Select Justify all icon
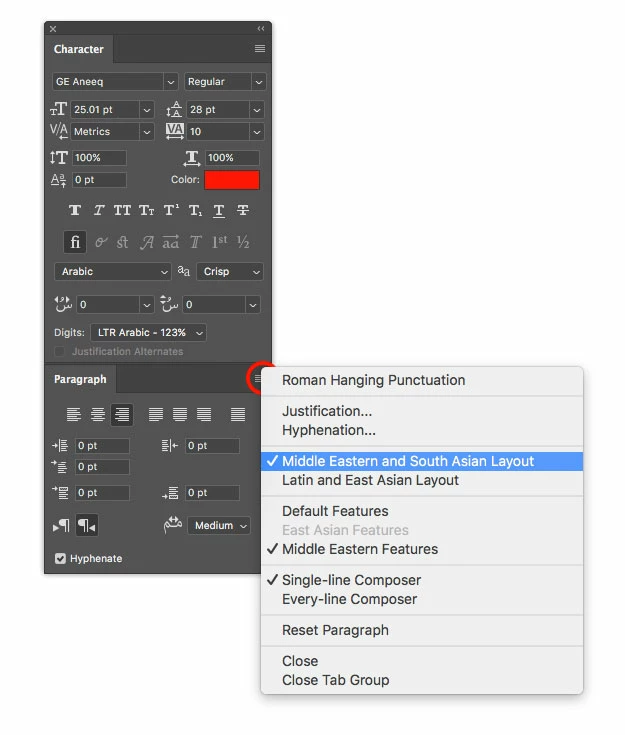Image resolution: width=625 pixels, height=735 pixels. (x=238, y=414)
